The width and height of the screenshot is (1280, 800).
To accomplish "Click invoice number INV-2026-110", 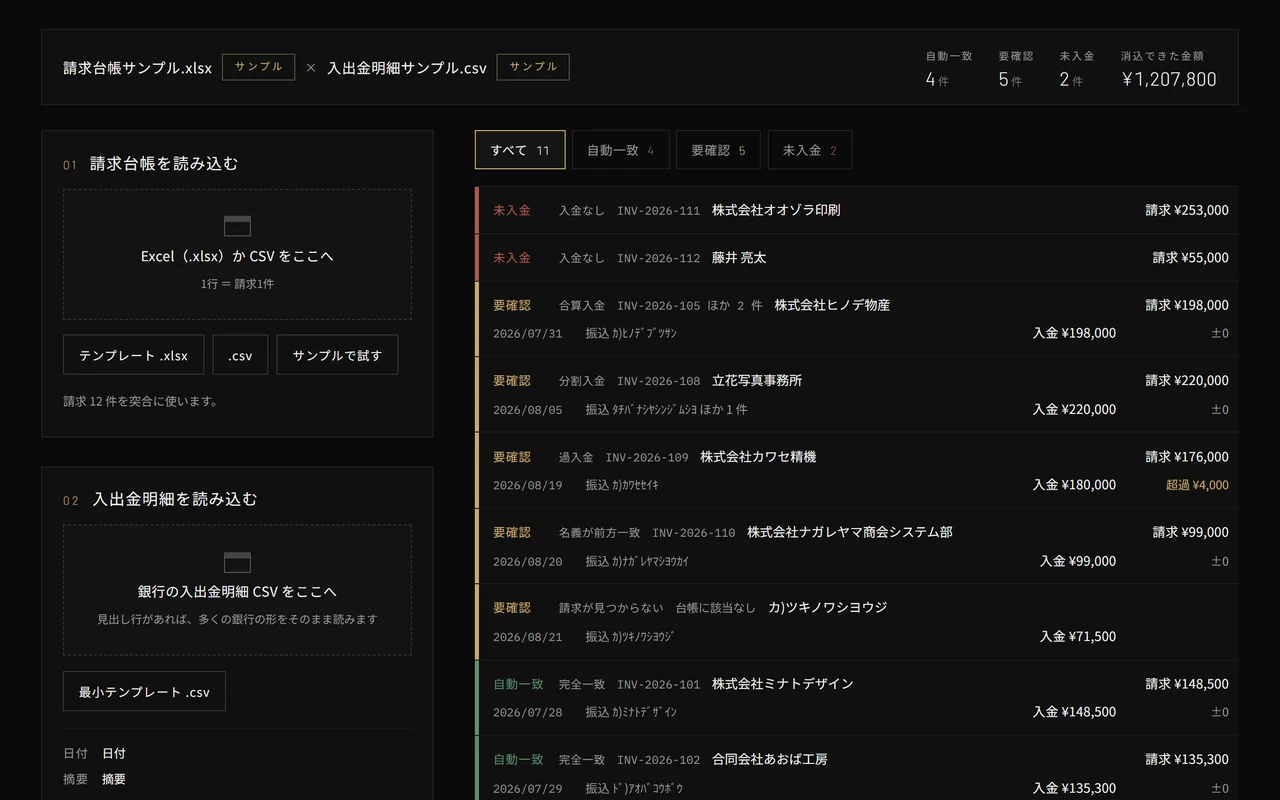I will [x=693, y=533].
